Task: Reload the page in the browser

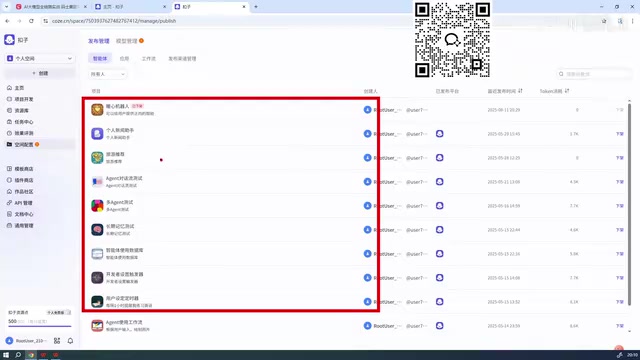Action: tap(31, 21)
